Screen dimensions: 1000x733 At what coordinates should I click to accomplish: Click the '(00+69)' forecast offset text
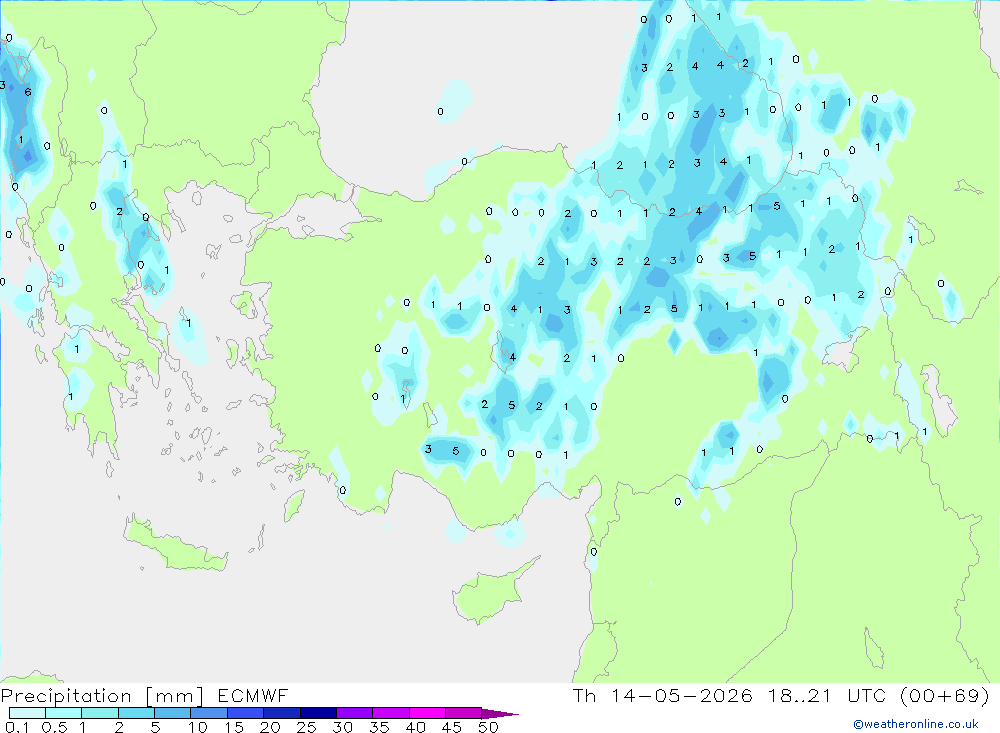pos(945,696)
